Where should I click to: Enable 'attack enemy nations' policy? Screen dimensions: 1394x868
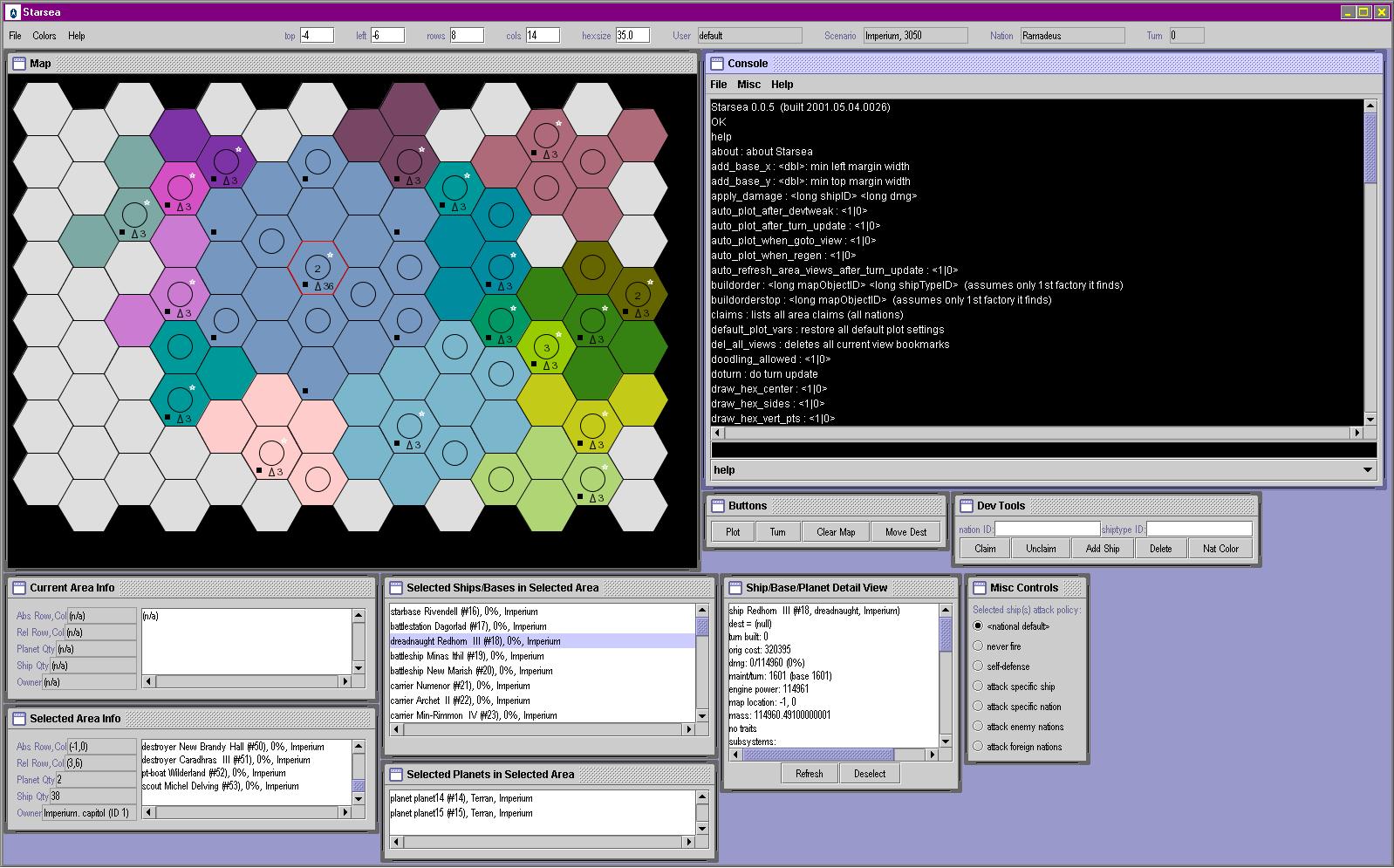(x=978, y=727)
